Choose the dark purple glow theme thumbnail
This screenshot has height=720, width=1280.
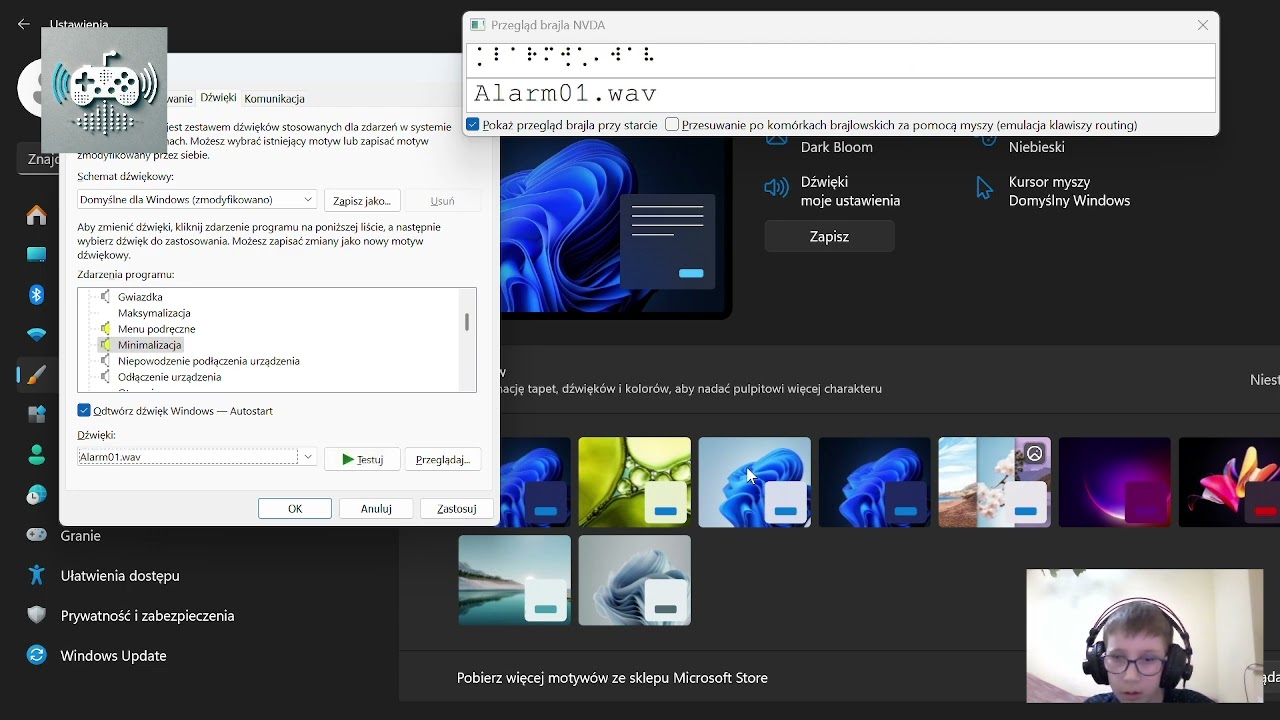[x=1114, y=482]
